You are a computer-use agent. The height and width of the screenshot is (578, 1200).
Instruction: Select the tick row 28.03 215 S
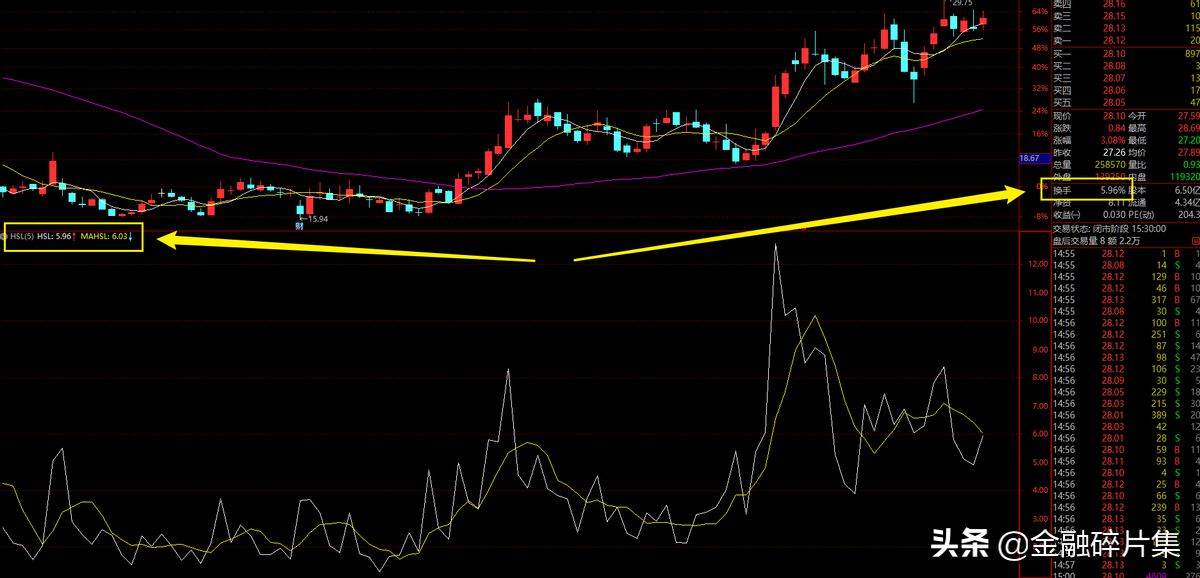1125,403
